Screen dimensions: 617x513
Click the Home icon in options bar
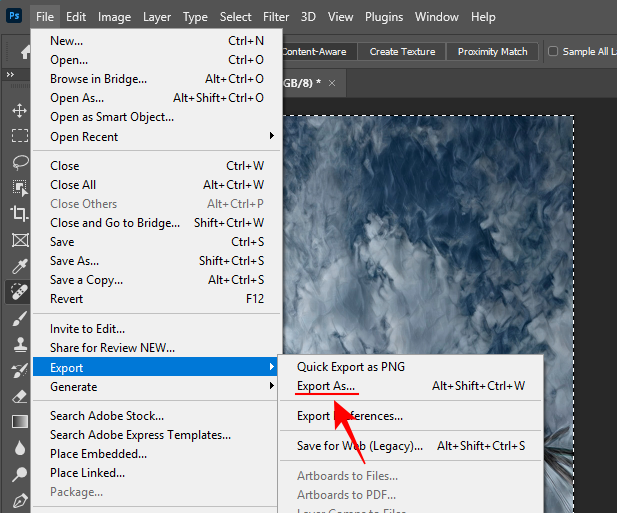click(x=25, y=52)
